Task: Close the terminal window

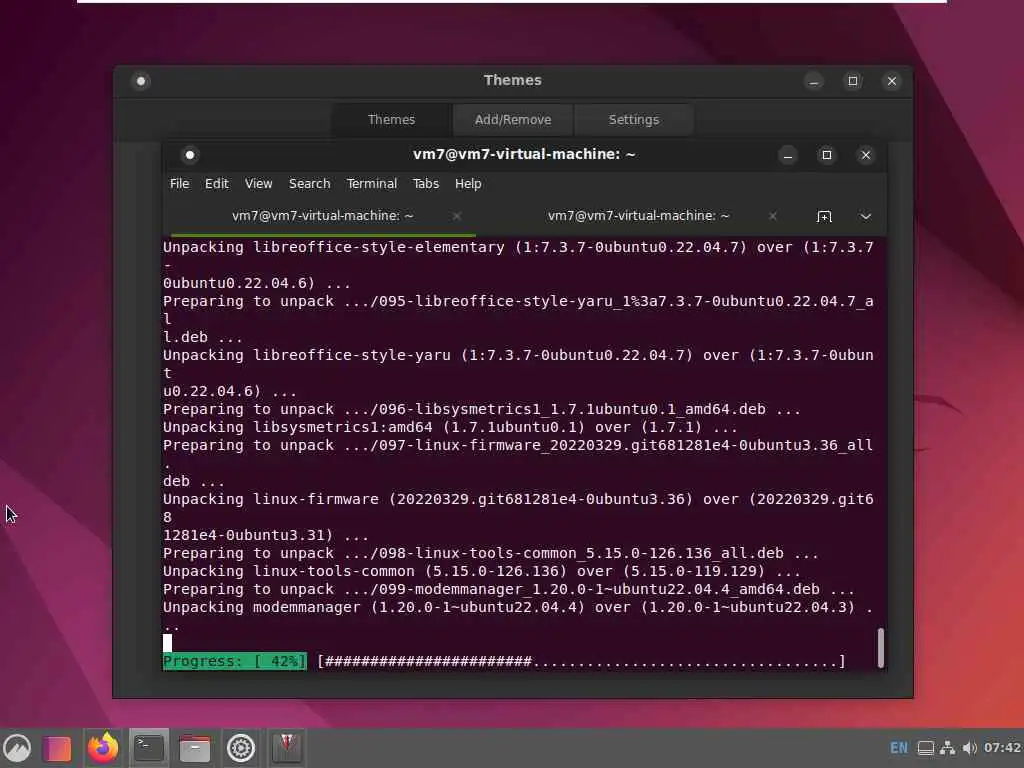Action: (x=866, y=155)
